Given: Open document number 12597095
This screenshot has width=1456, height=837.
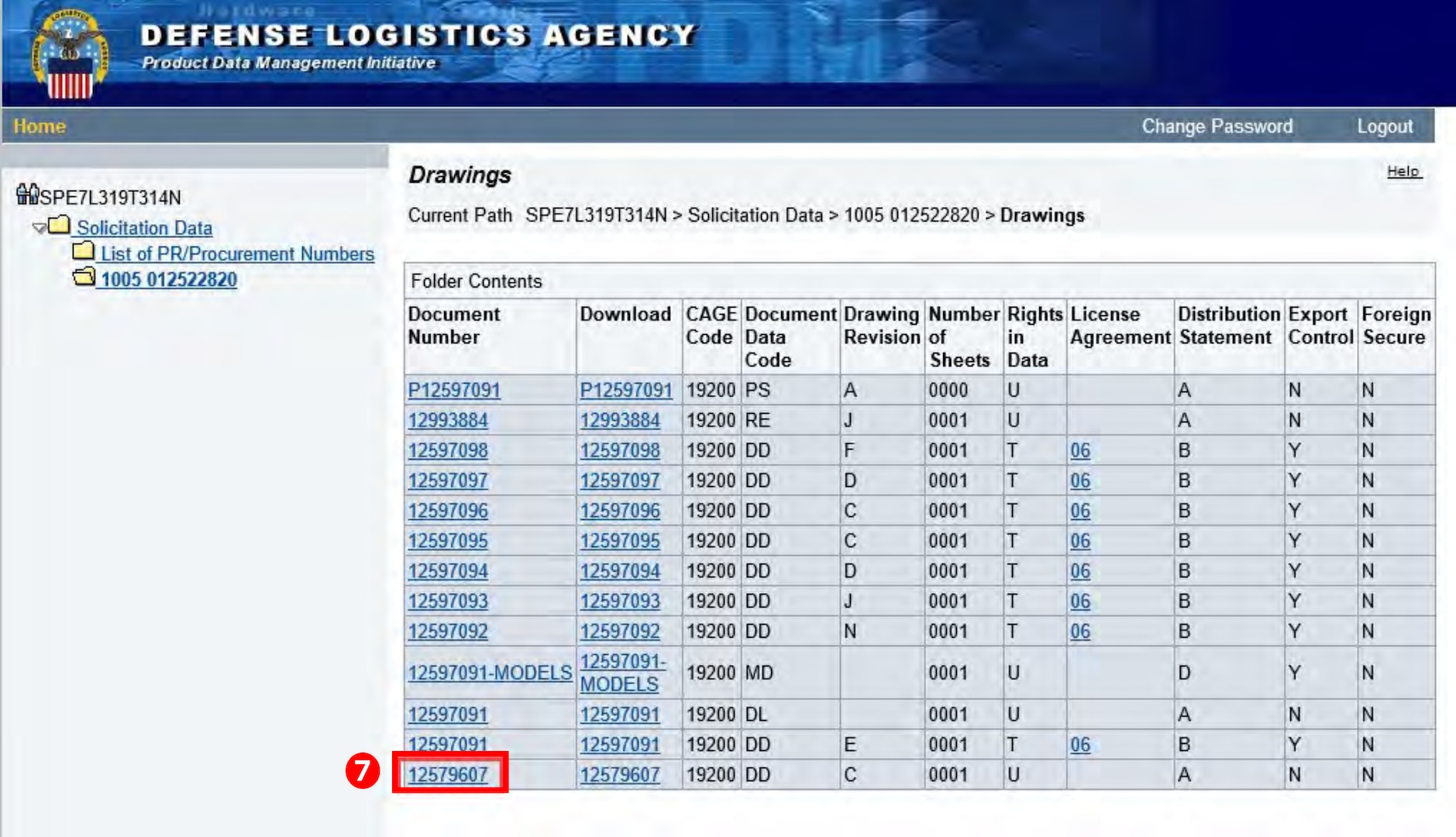Looking at the screenshot, I should point(448,541).
